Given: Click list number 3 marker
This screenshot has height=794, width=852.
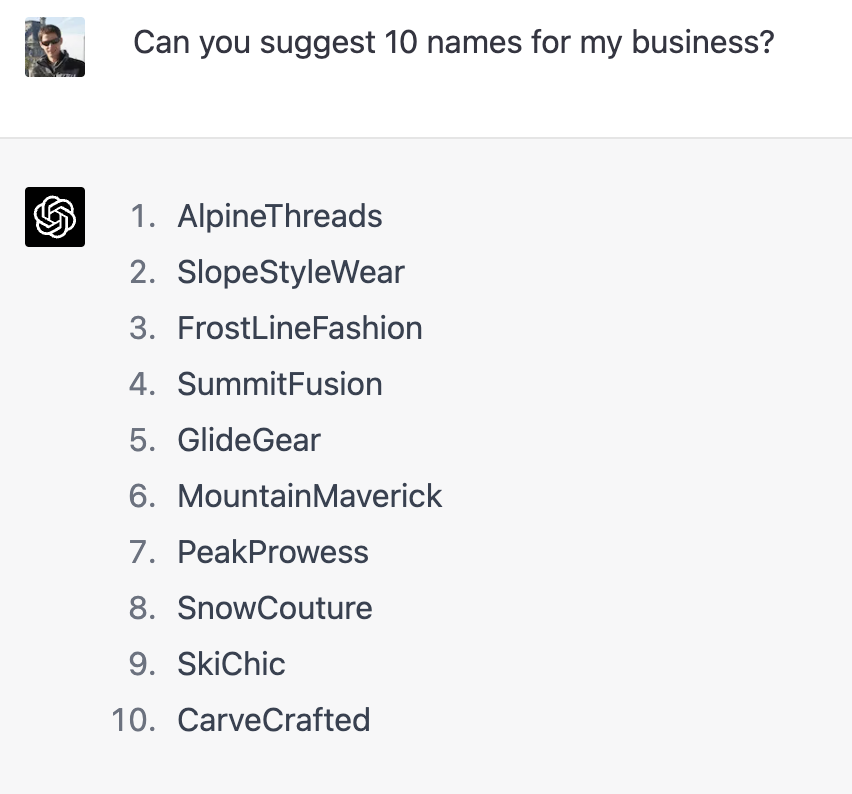Looking at the screenshot, I should (143, 328).
